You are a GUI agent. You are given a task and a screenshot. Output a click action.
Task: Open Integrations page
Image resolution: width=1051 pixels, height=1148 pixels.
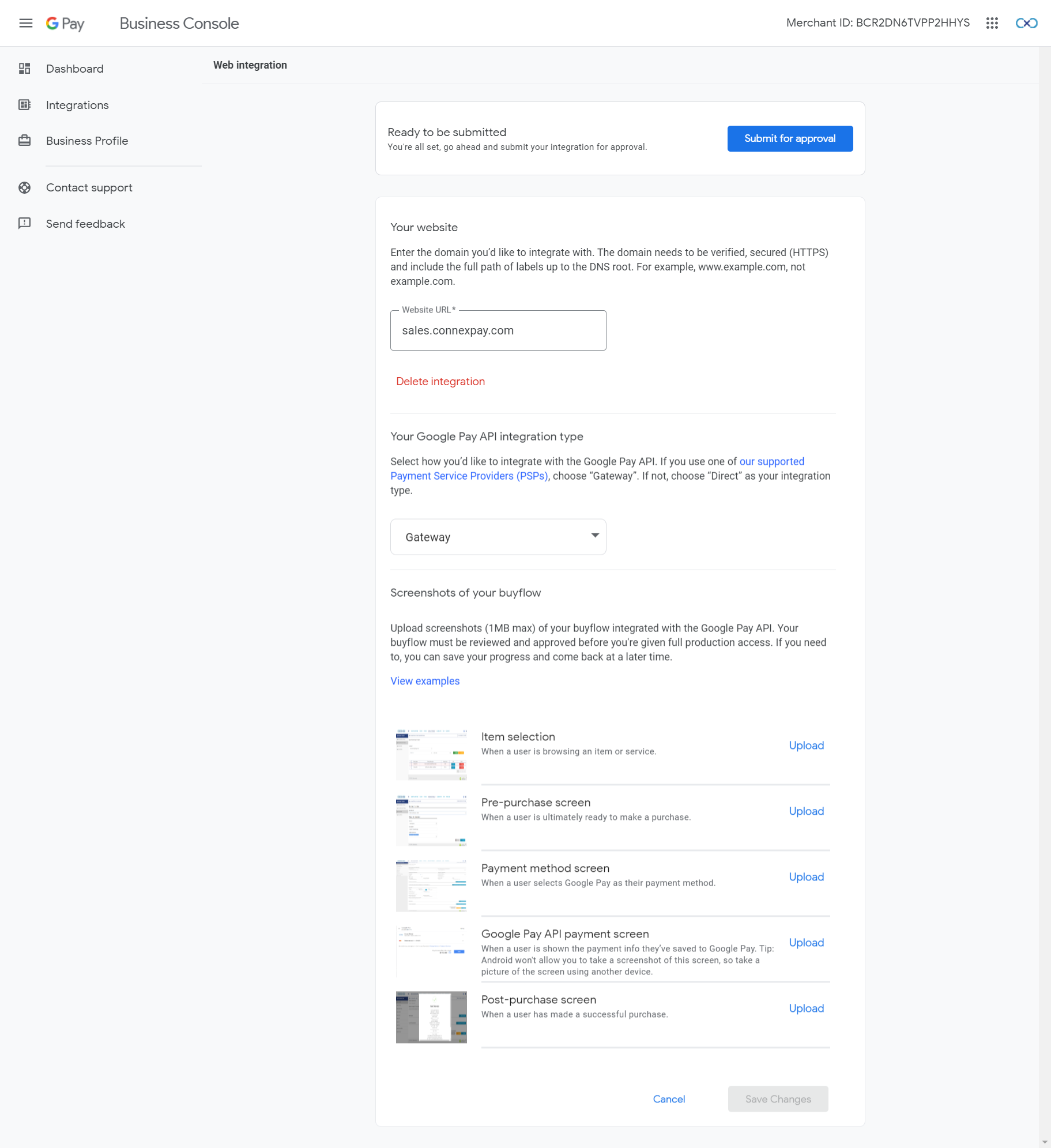pos(77,105)
